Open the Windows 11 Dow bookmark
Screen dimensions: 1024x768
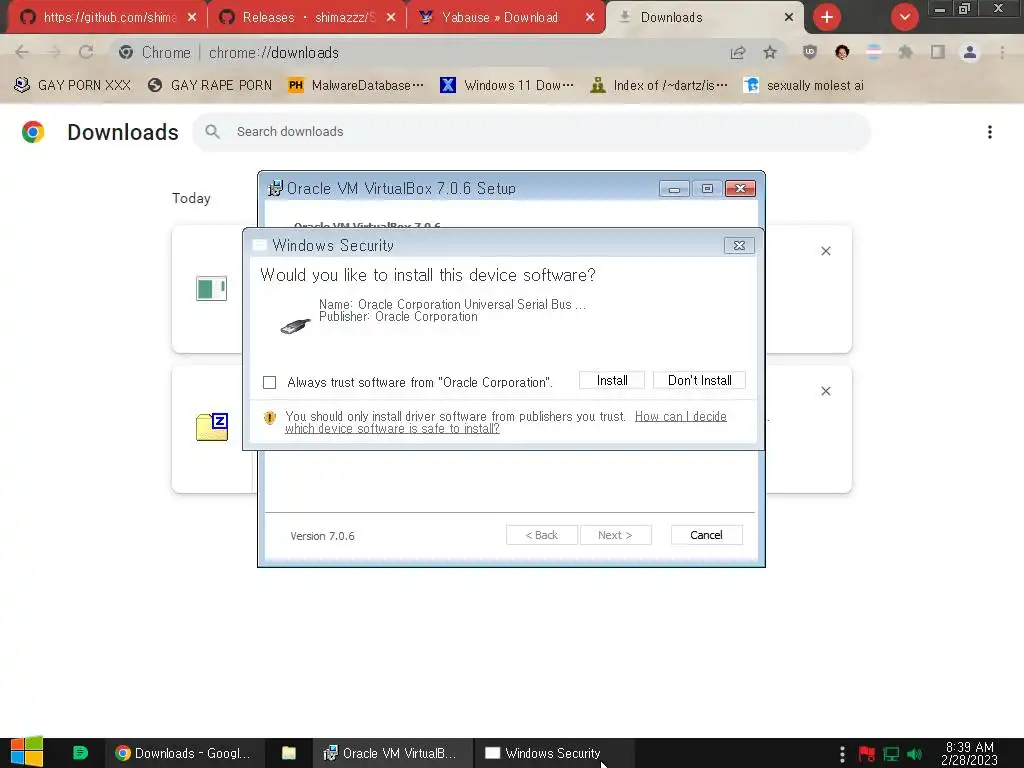pyautogui.click(x=507, y=85)
